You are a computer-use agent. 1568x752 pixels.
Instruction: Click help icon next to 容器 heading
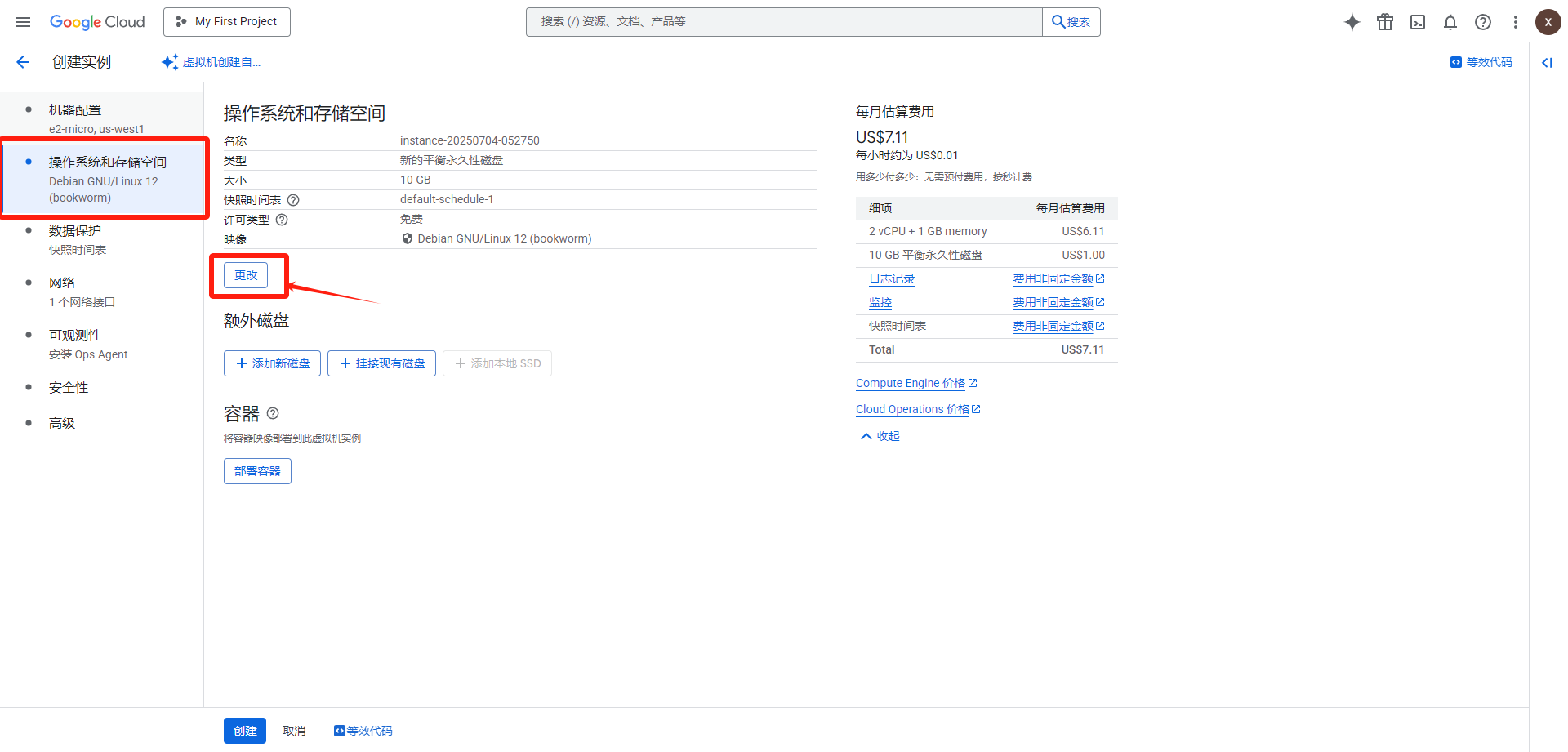(x=273, y=413)
